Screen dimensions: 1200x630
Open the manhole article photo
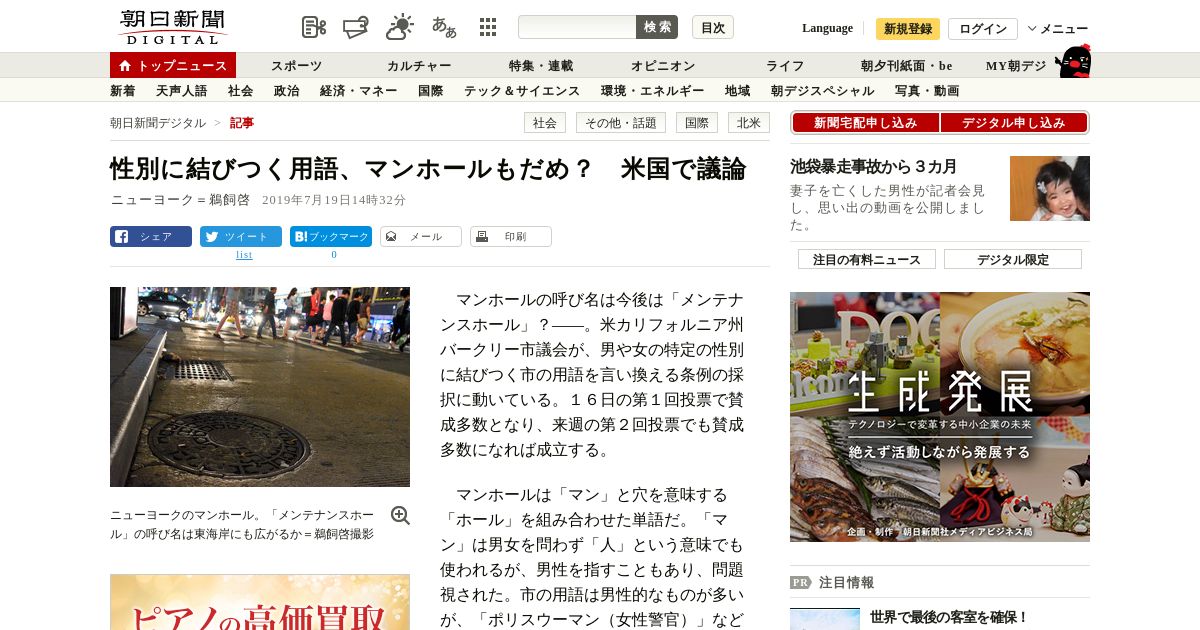pyautogui.click(x=260, y=387)
